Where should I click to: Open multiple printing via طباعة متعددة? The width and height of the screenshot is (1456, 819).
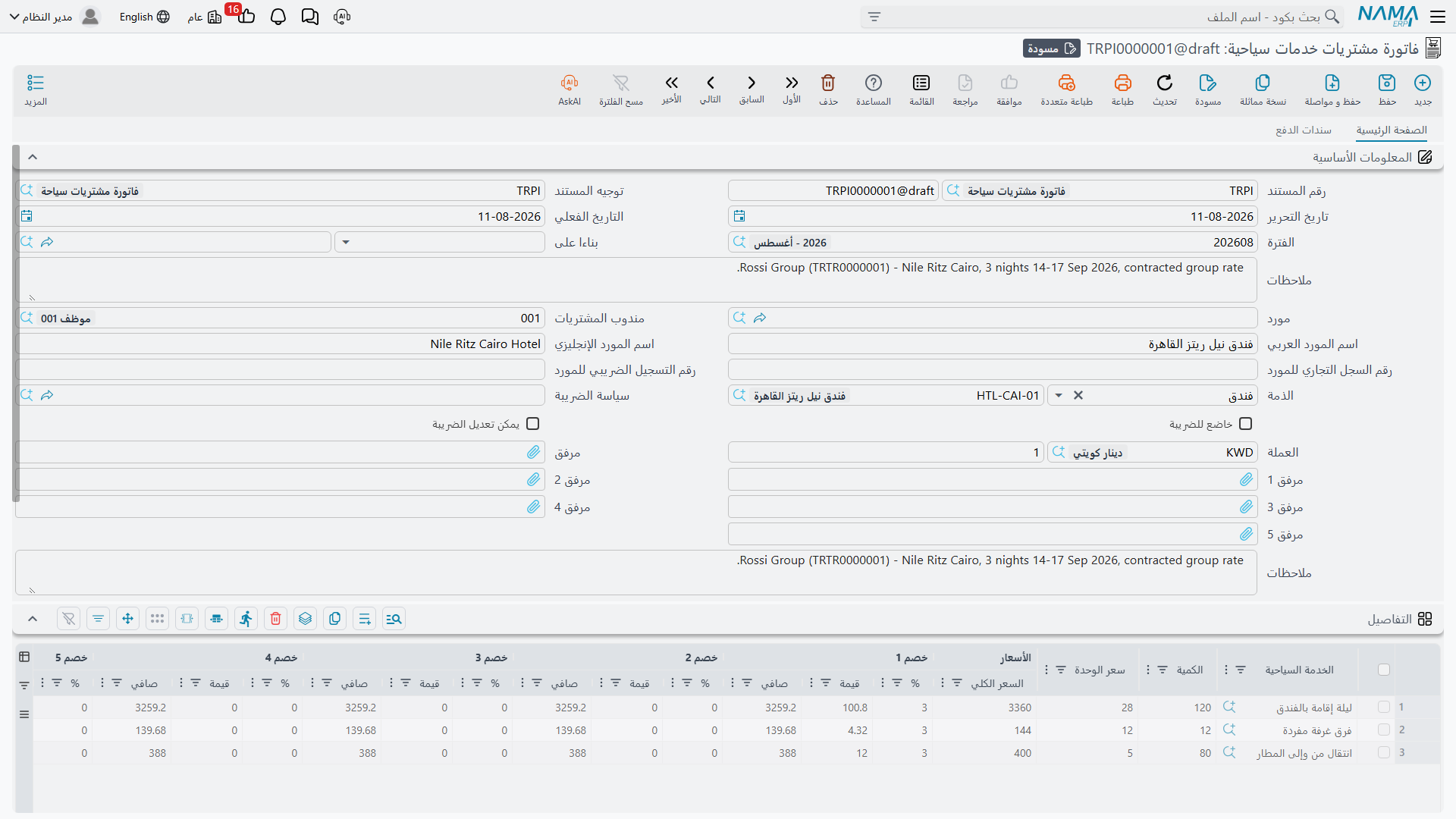point(1066,89)
